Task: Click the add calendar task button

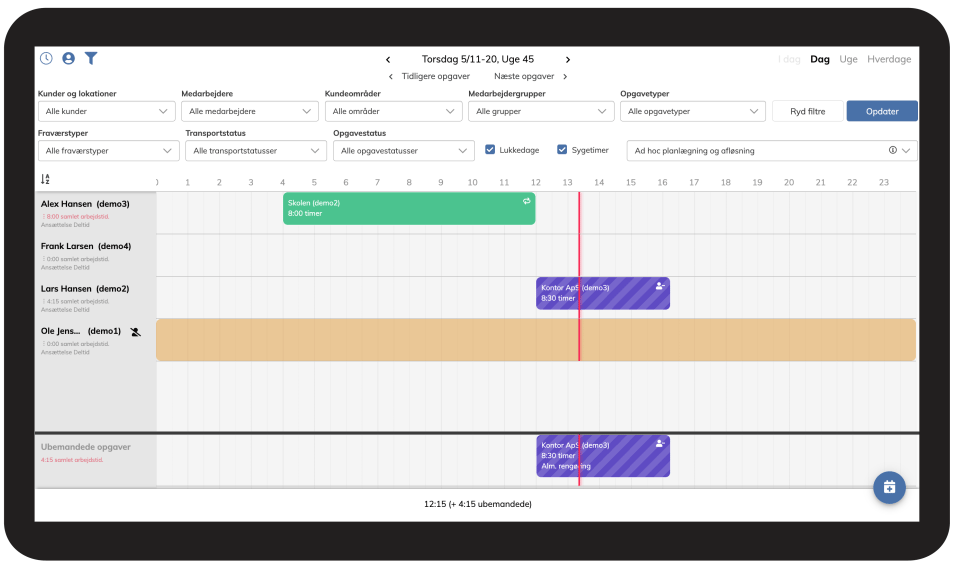Action: [889, 487]
